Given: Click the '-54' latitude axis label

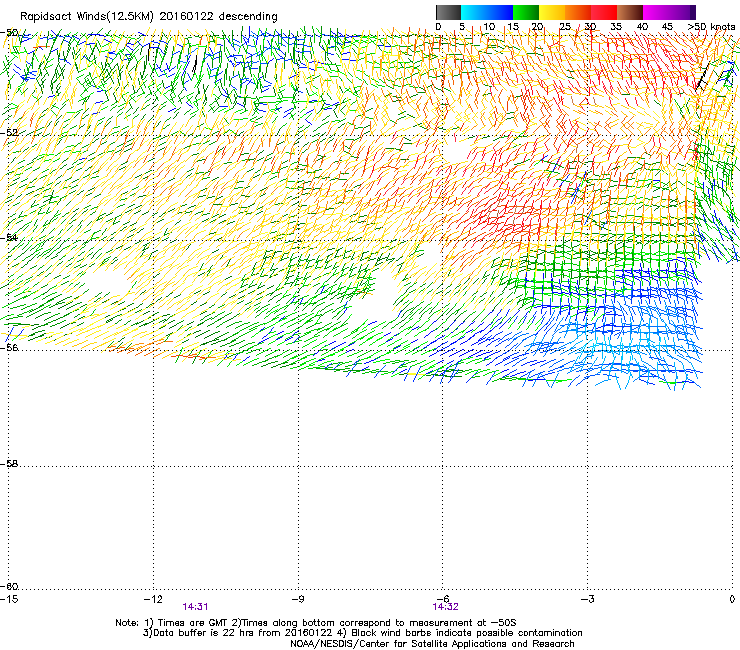Looking at the screenshot, I should (9, 237).
